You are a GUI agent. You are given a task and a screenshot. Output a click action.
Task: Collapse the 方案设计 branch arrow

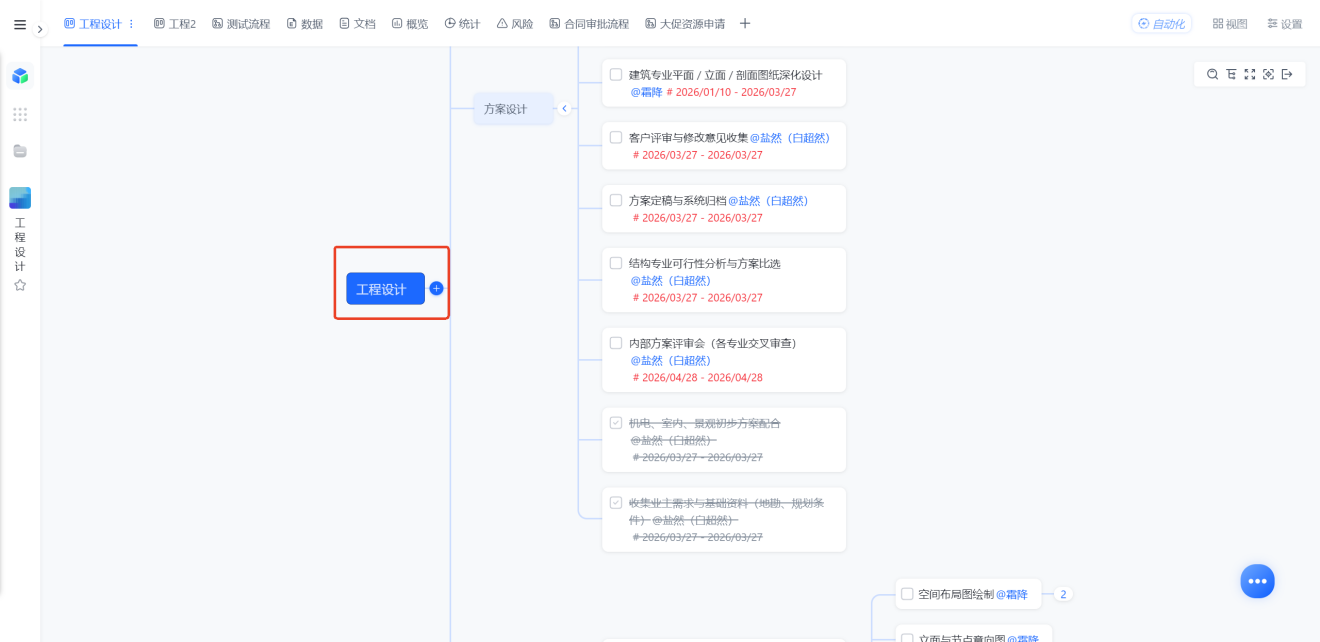(564, 109)
